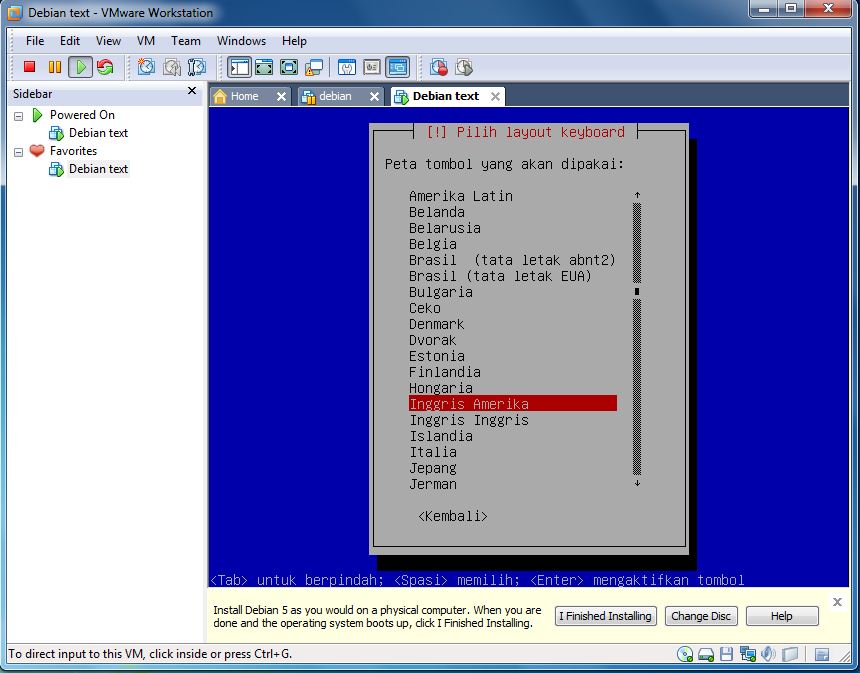Toggle the Console view toolbar icon

coord(398,67)
